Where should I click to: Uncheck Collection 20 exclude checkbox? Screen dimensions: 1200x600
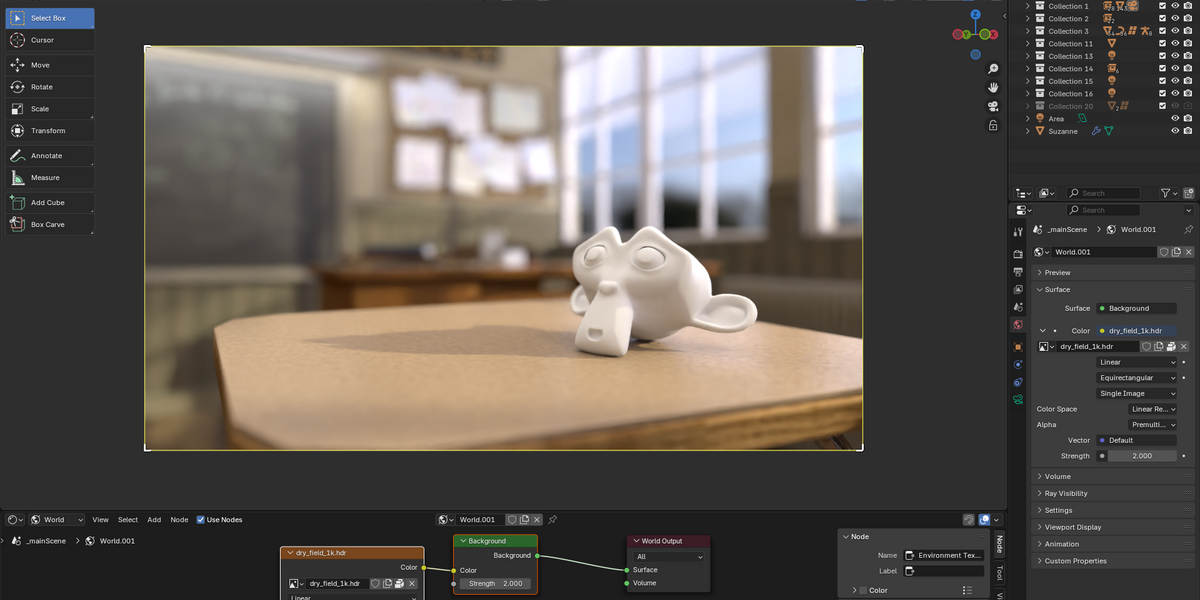pos(1162,106)
